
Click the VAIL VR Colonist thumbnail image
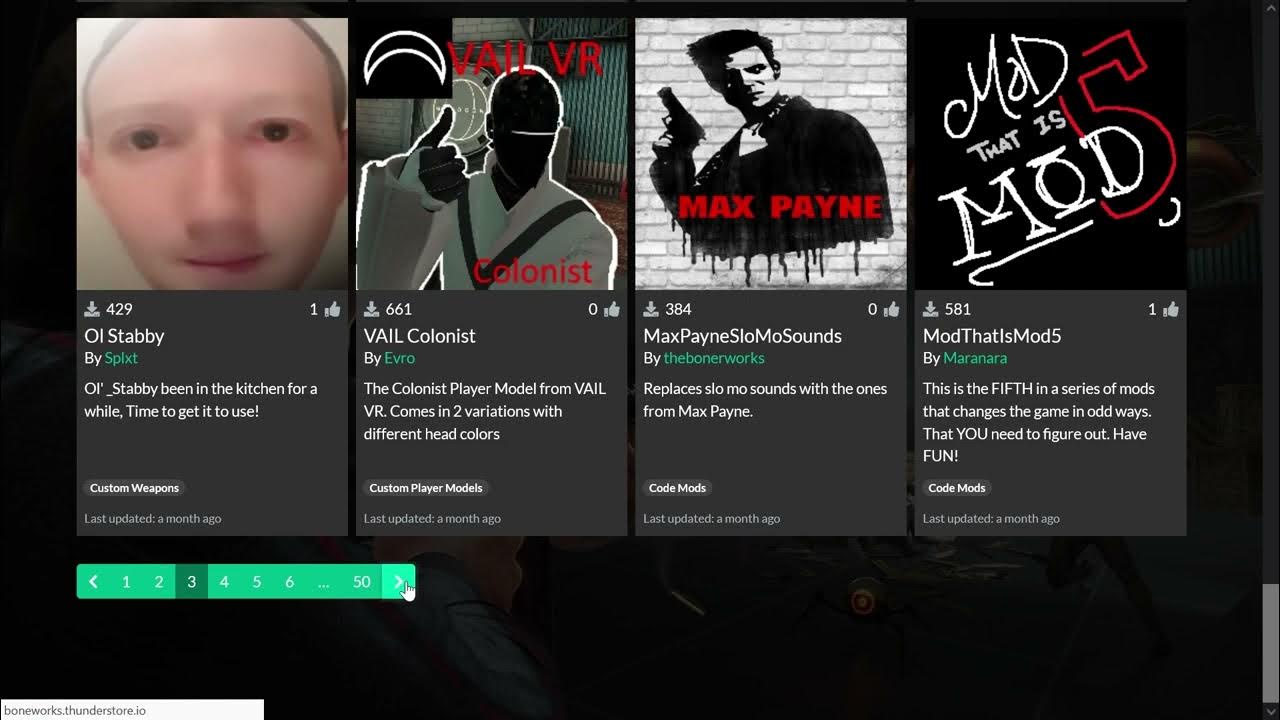[x=492, y=154]
